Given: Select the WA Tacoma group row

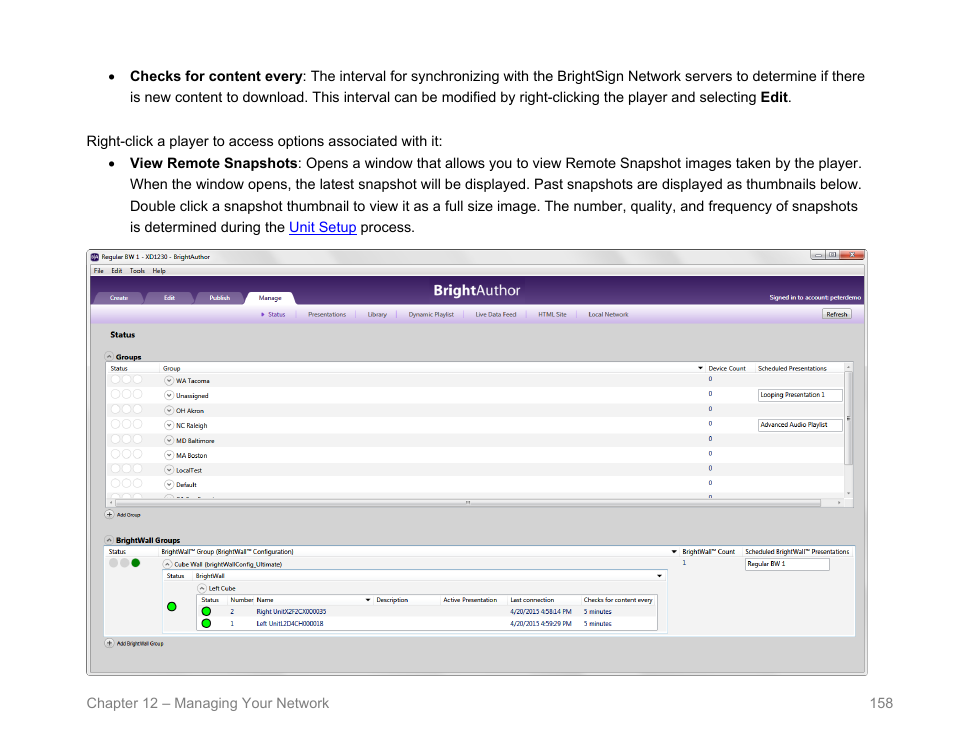Looking at the screenshot, I should pos(475,380).
